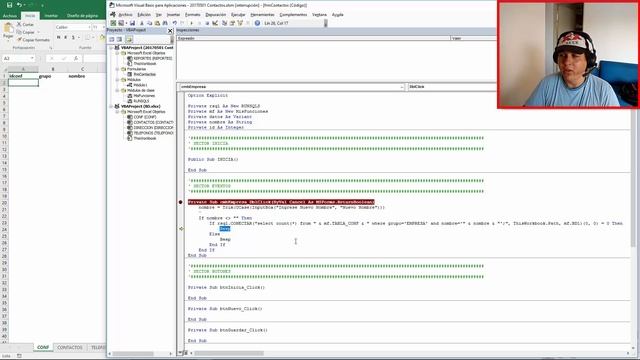Click the View Microsoft Excel icon in the VBA toolbar
The height and width of the screenshot is (360, 640).
[x=113, y=23]
